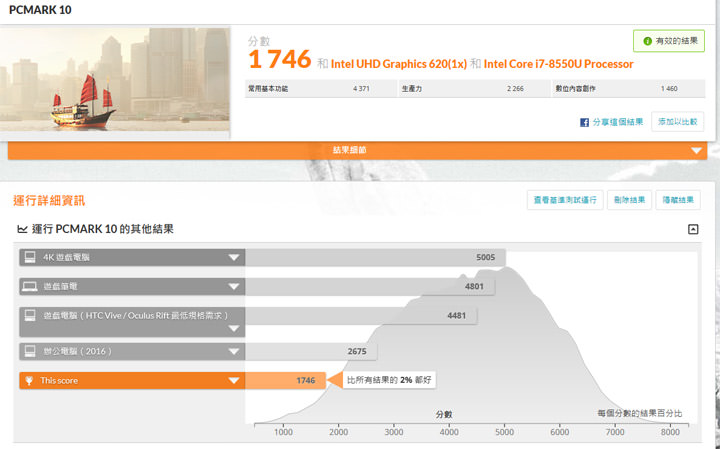Click the trophy icon beside This score
The height and width of the screenshot is (449, 720).
[29, 380]
